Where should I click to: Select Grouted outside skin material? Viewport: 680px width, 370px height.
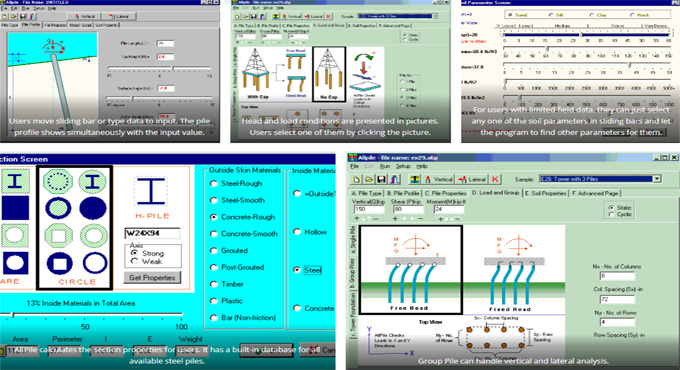pos(229,251)
